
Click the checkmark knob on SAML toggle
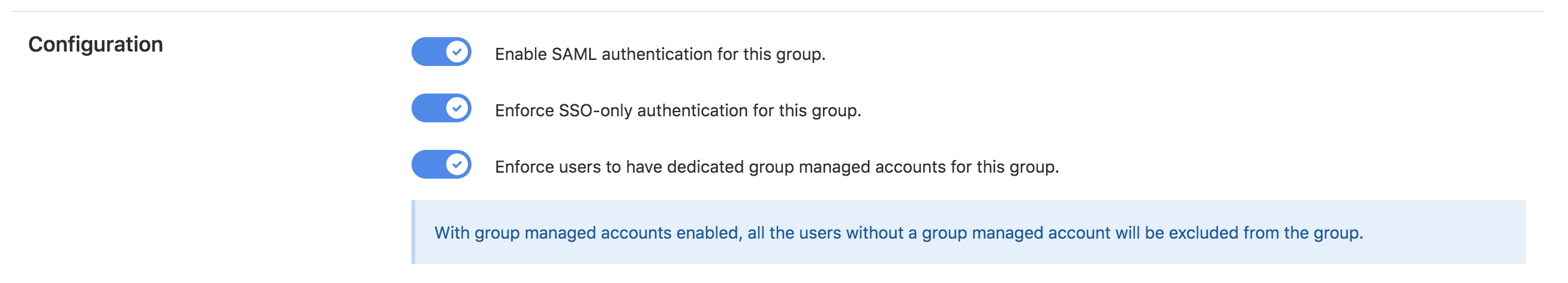point(457,52)
